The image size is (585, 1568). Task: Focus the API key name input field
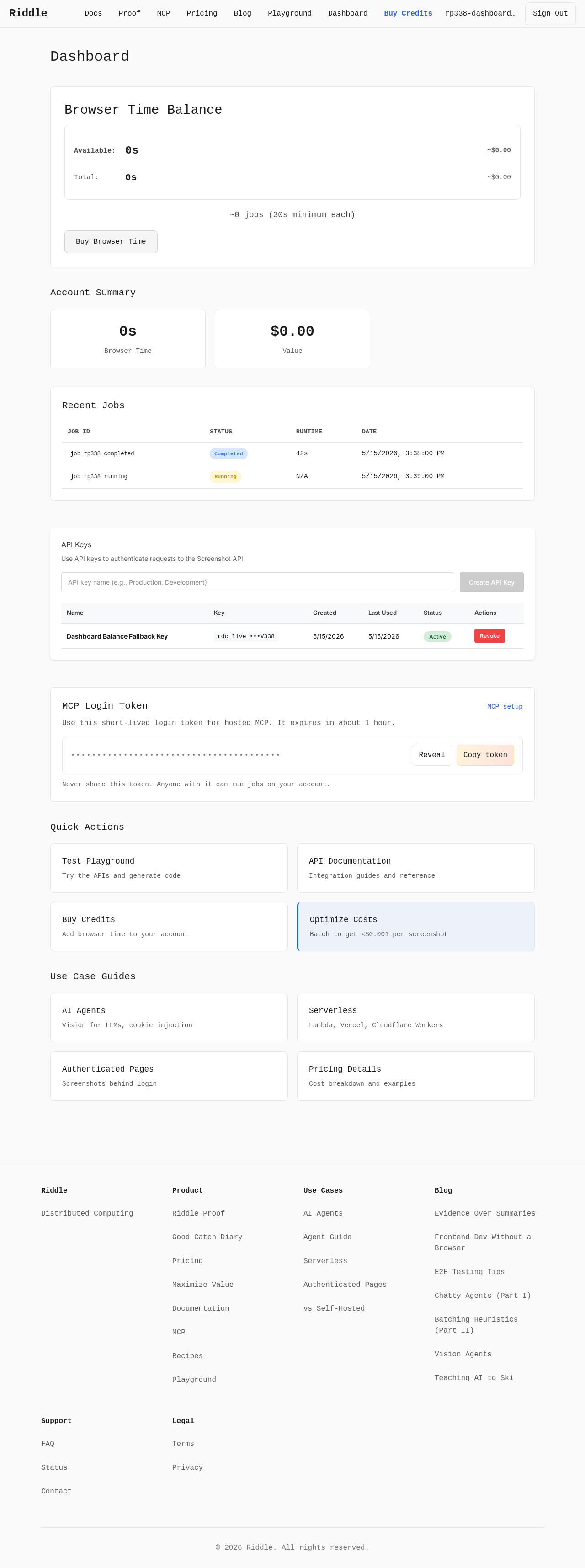pyautogui.click(x=257, y=582)
